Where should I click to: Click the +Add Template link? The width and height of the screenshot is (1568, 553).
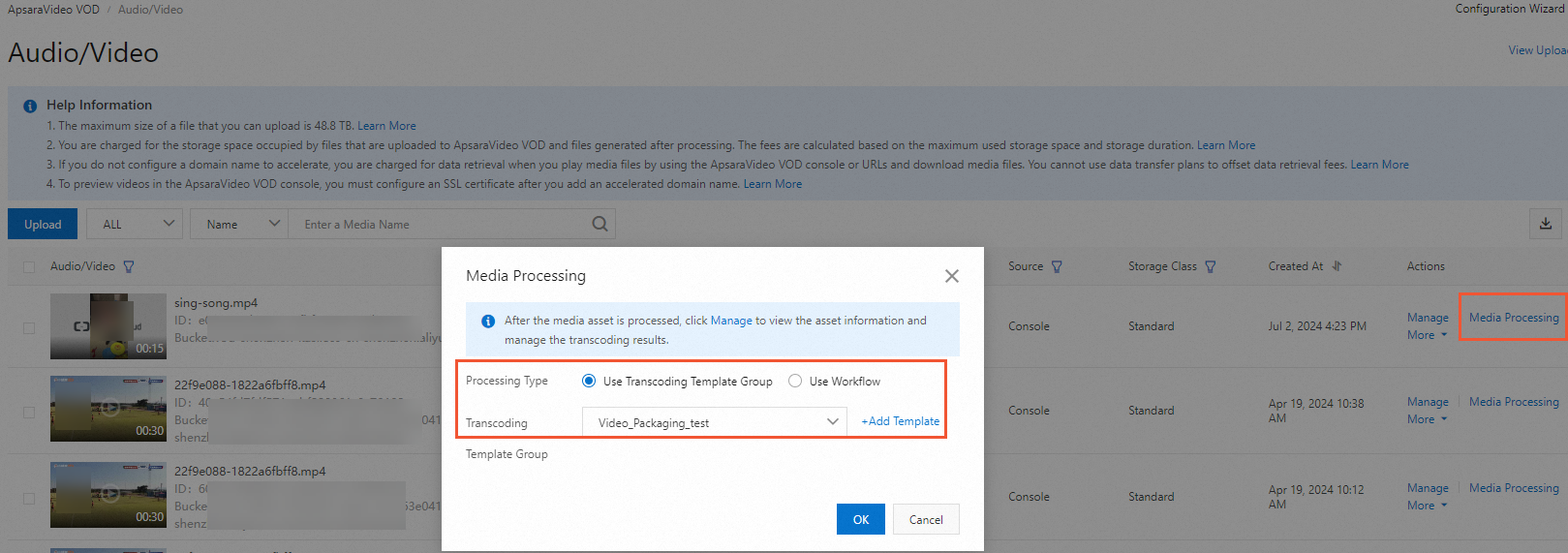point(900,421)
